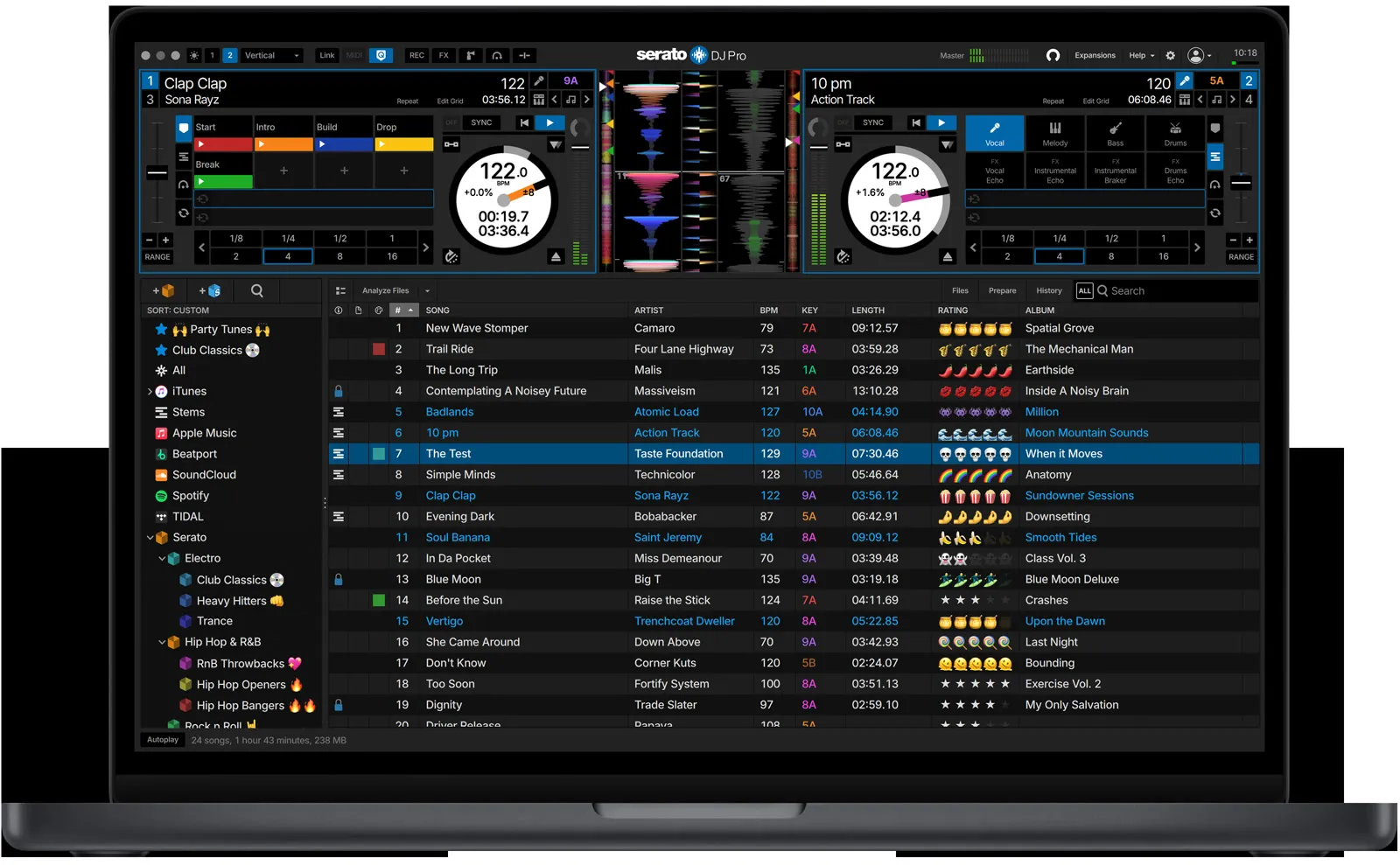Click Repeat on deck 2
1400x865 pixels.
pyautogui.click(x=1053, y=101)
